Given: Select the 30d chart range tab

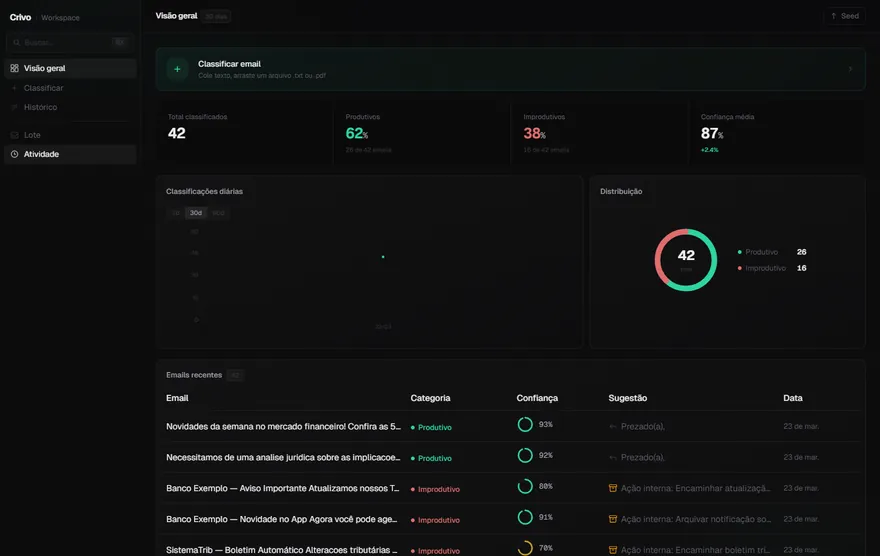Looking at the screenshot, I should 196,213.
